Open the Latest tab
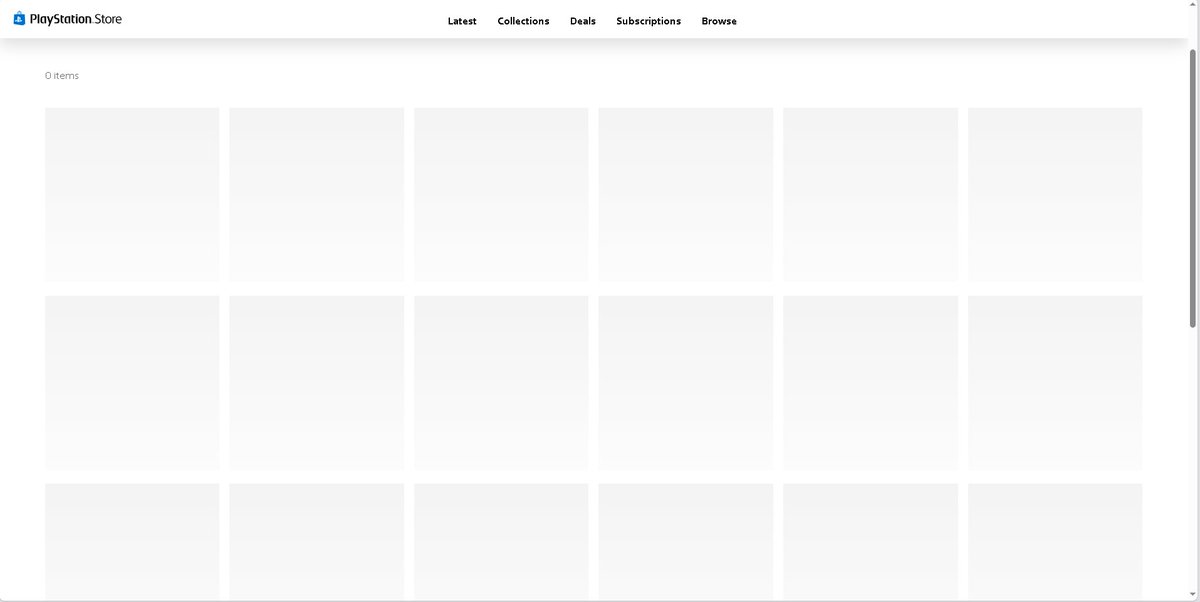Screen dimensions: 1200x602 coord(462,21)
